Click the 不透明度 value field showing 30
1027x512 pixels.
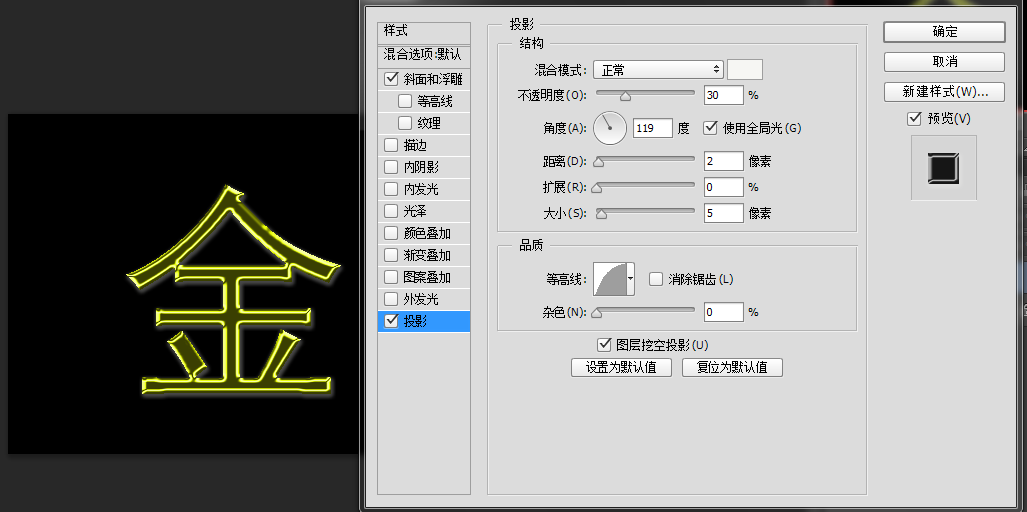tap(724, 95)
